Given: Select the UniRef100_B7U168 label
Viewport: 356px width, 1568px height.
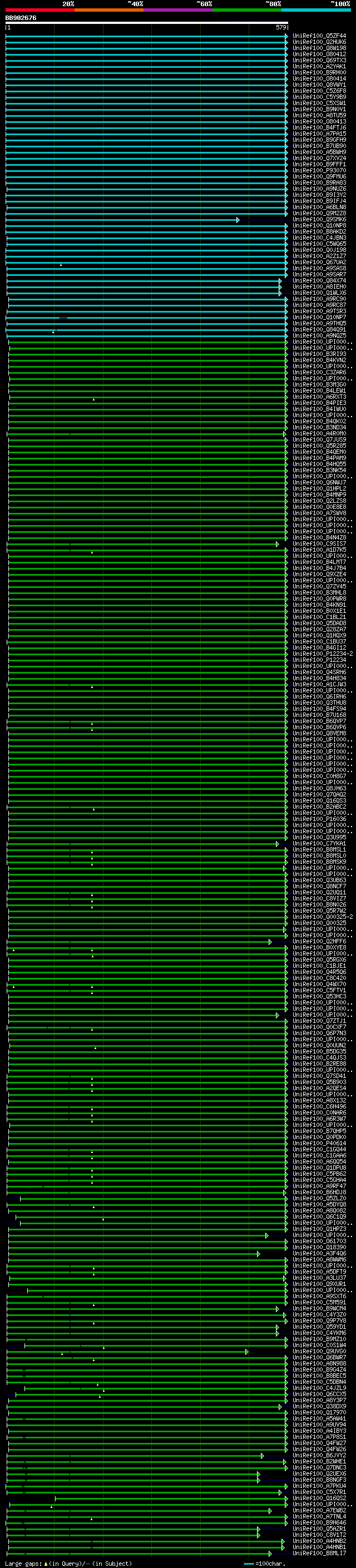Looking at the screenshot, I should click(x=319, y=715).
